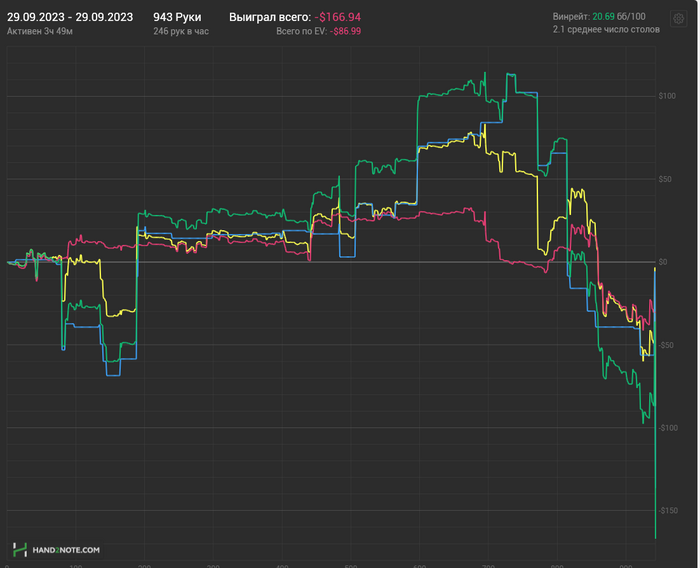Click the -$166.94 total winnings value
This screenshot has width=700, height=568.
pyautogui.click(x=338, y=17)
